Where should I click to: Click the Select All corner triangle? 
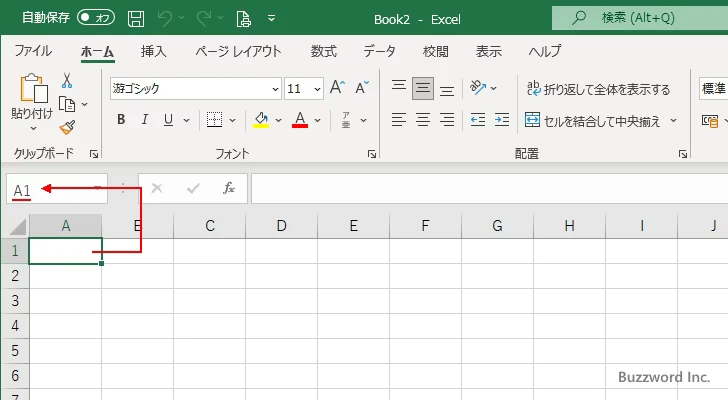[18, 226]
